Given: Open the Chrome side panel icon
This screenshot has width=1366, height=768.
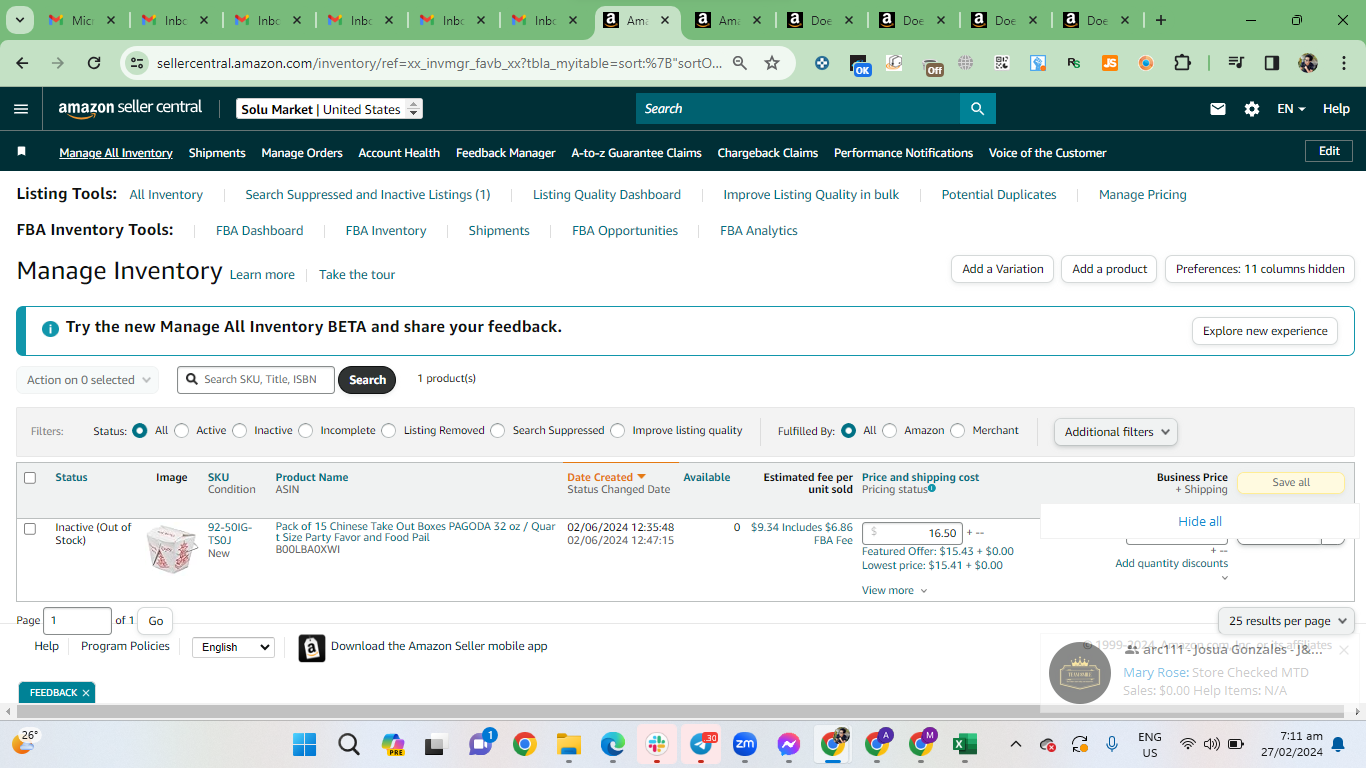Looking at the screenshot, I should pos(1272,63).
